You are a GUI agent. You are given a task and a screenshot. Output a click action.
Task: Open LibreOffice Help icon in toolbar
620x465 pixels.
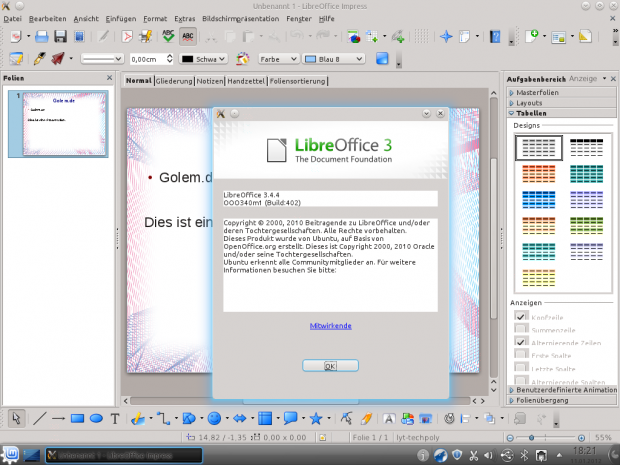coord(495,36)
